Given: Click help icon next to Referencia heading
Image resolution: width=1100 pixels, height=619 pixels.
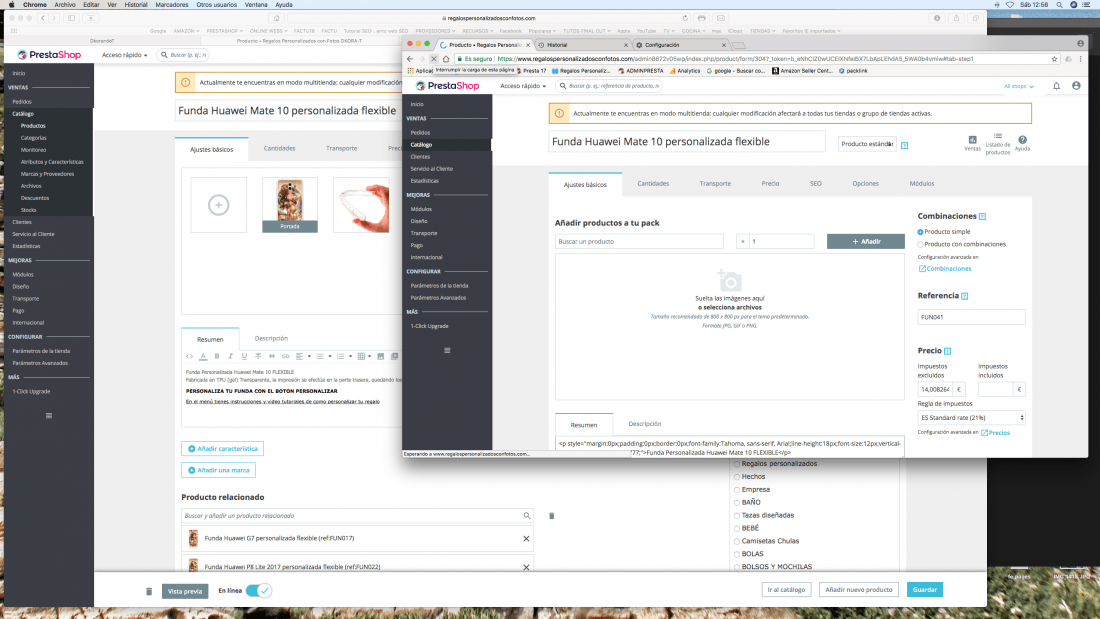Looking at the screenshot, I should [965, 296].
